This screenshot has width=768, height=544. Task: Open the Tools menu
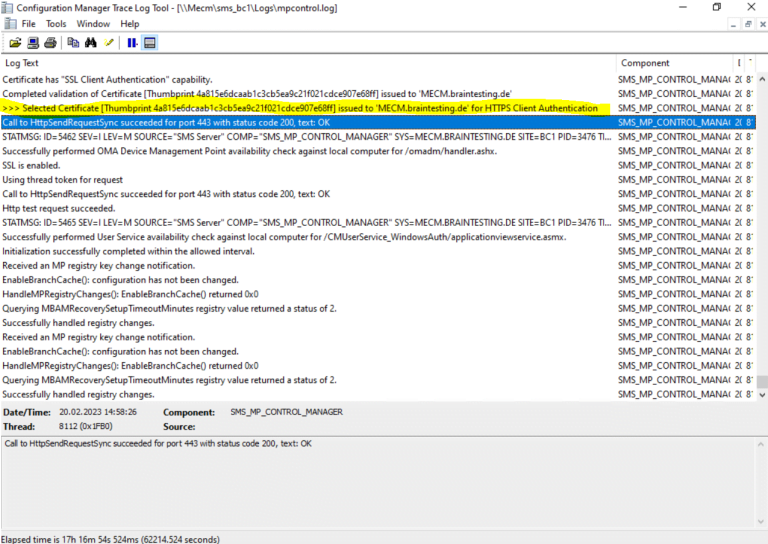point(56,24)
